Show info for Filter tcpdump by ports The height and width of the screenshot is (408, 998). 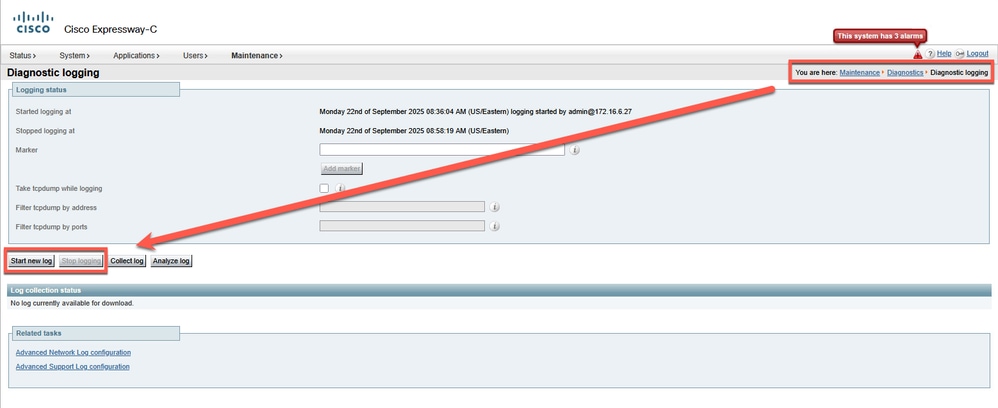(x=495, y=227)
